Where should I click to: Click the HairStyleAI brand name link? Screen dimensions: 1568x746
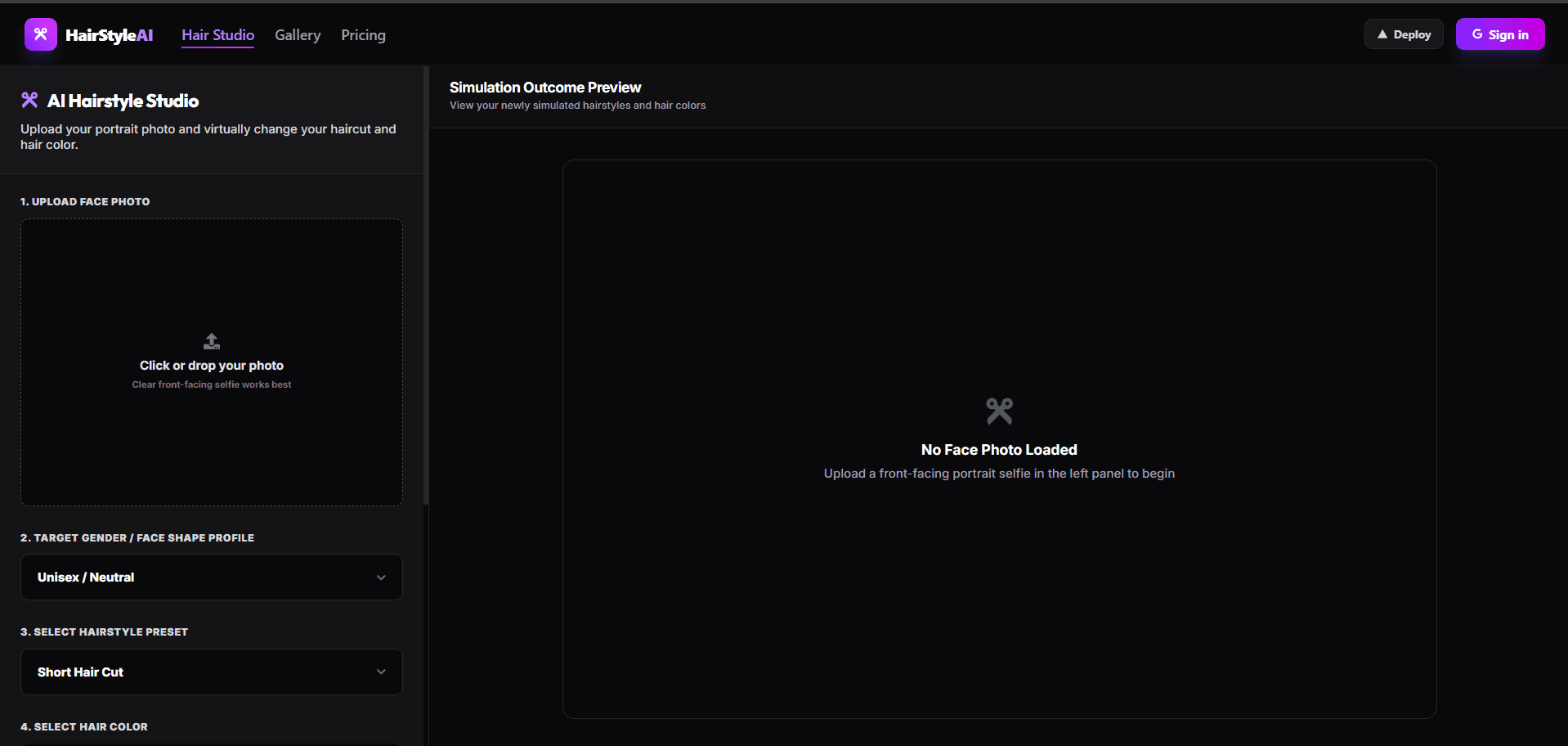tap(109, 35)
